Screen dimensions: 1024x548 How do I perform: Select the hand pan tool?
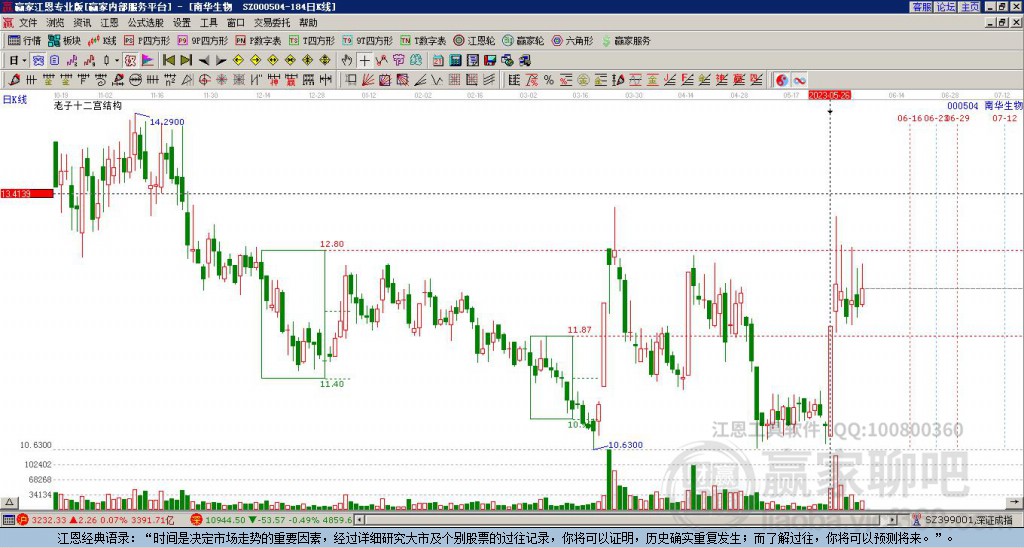347,60
